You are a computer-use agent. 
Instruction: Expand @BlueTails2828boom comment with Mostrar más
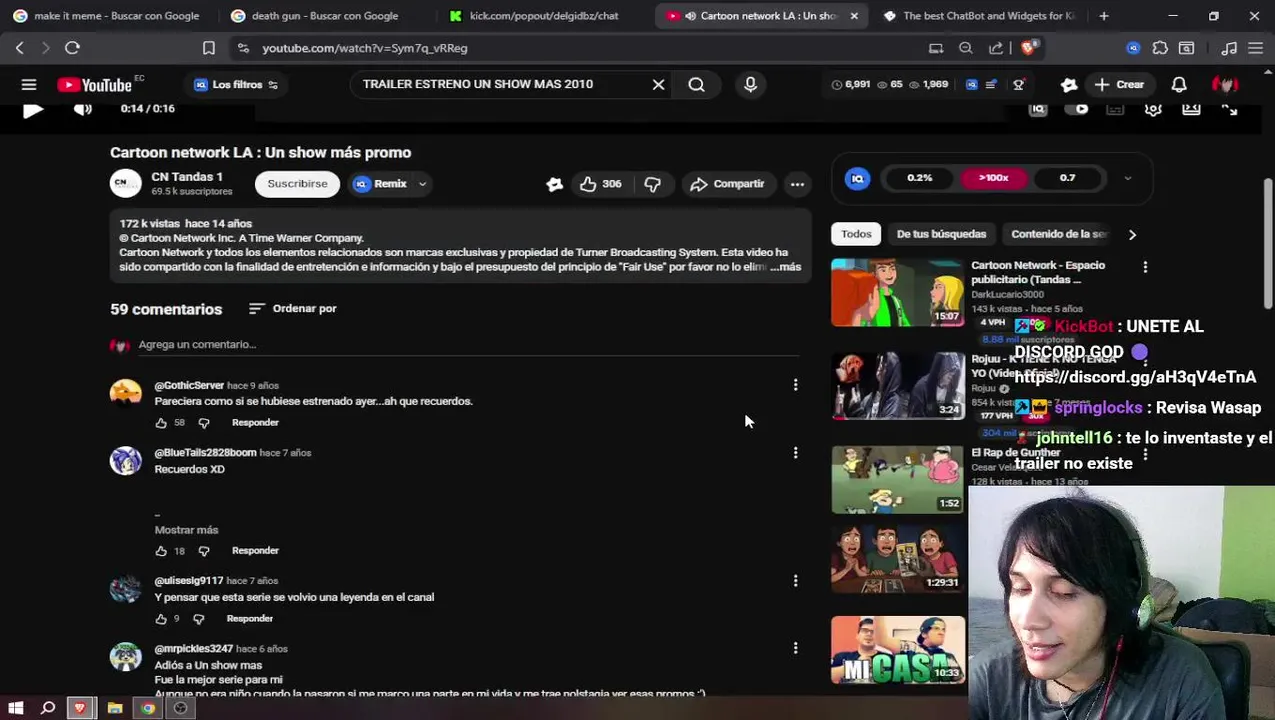(186, 530)
